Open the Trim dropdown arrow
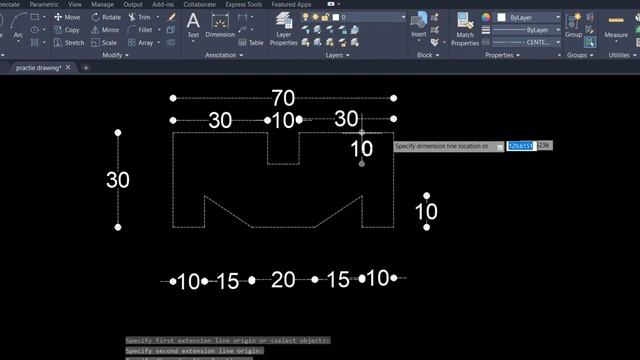Image resolution: width=640 pixels, height=360 pixels. pyautogui.click(x=158, y=17)
